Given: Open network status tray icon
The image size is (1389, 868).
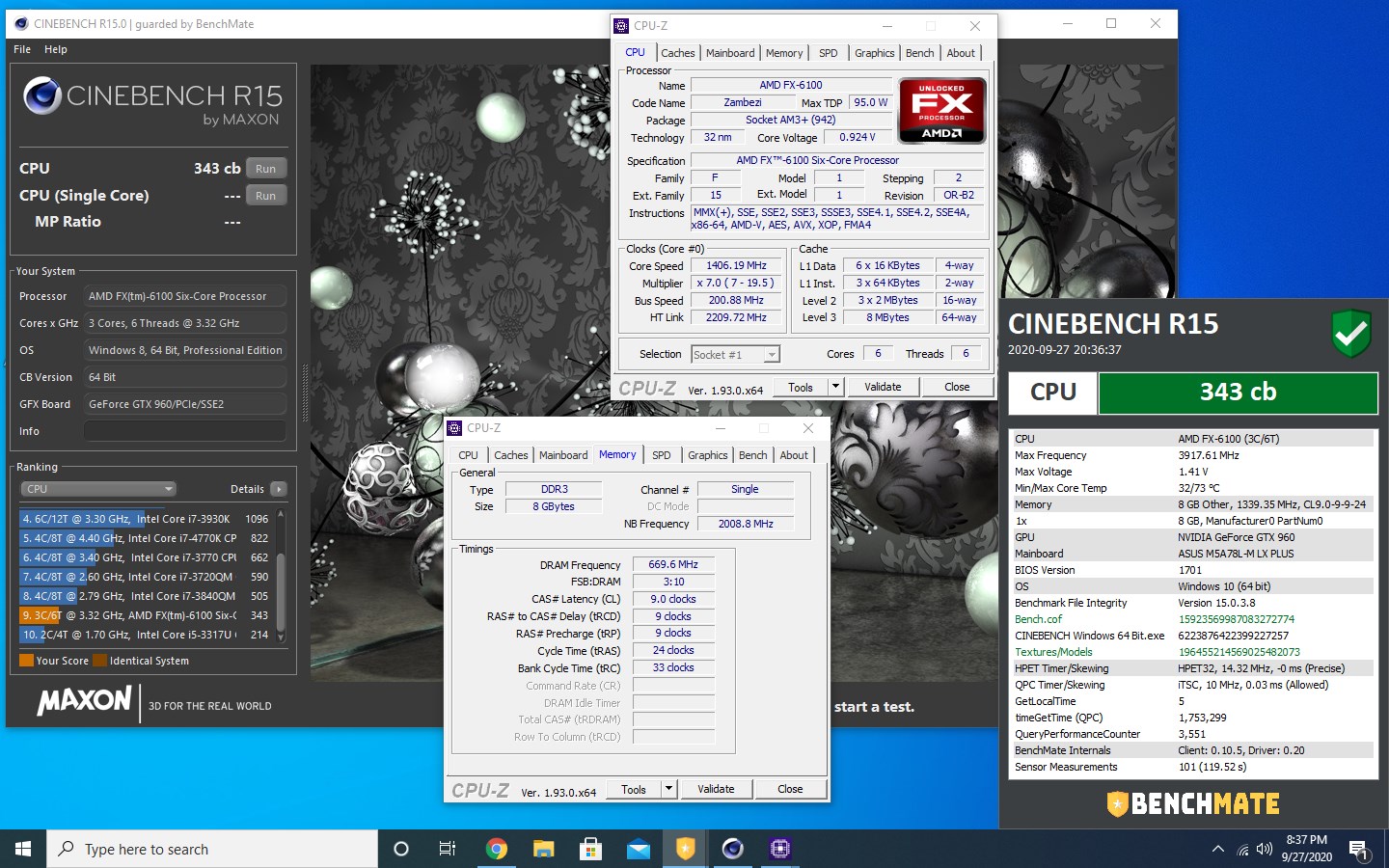Looking at the screenshot, I should (1242, 850).
